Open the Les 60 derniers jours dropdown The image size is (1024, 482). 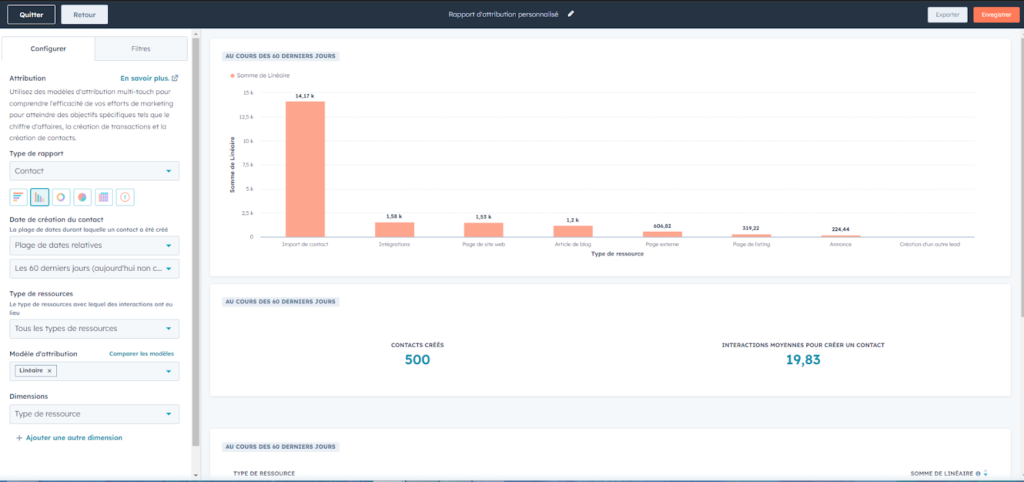[95, 268]
